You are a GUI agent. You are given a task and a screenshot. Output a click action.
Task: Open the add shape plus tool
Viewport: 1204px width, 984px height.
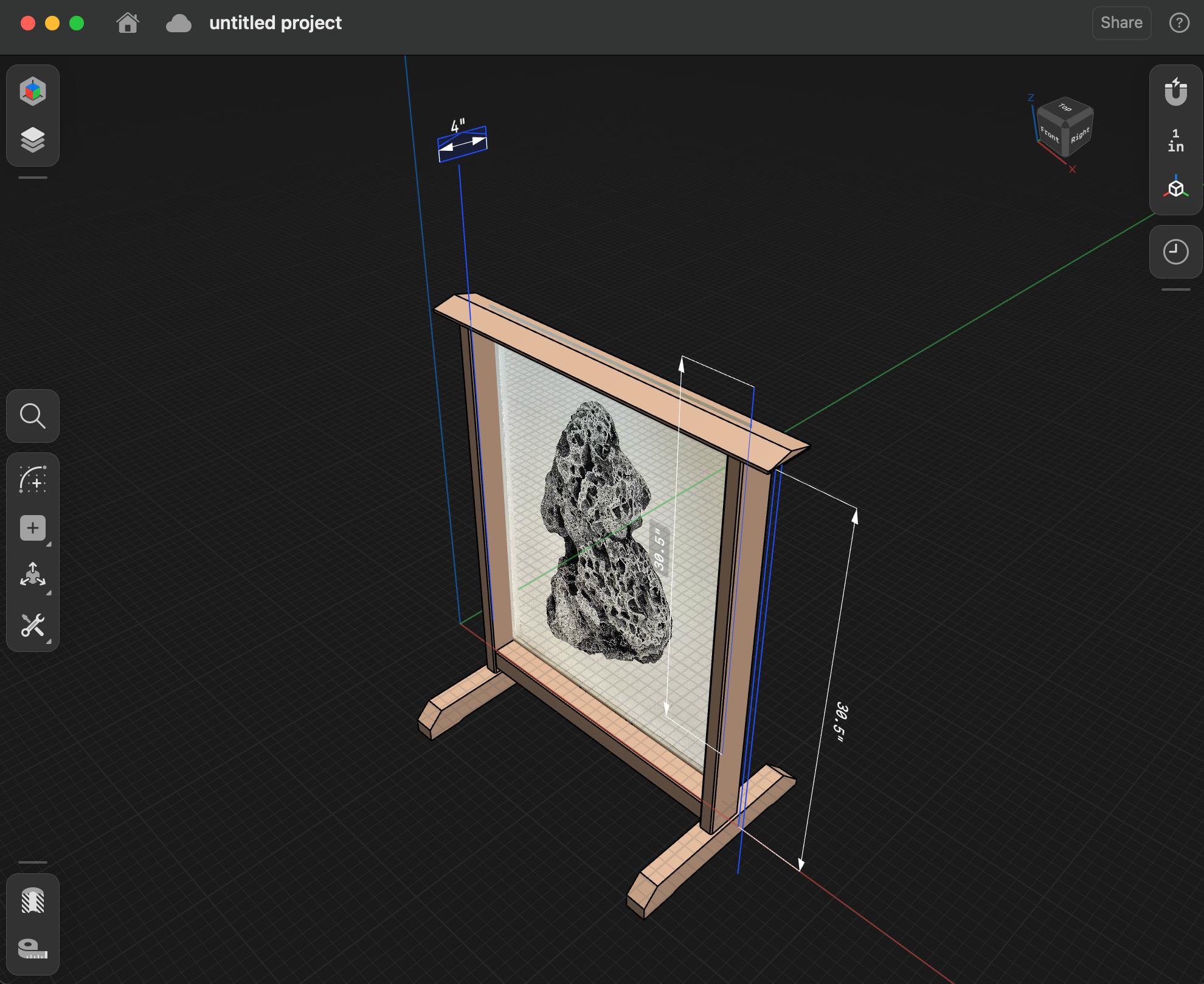click(x=33, y=528)
